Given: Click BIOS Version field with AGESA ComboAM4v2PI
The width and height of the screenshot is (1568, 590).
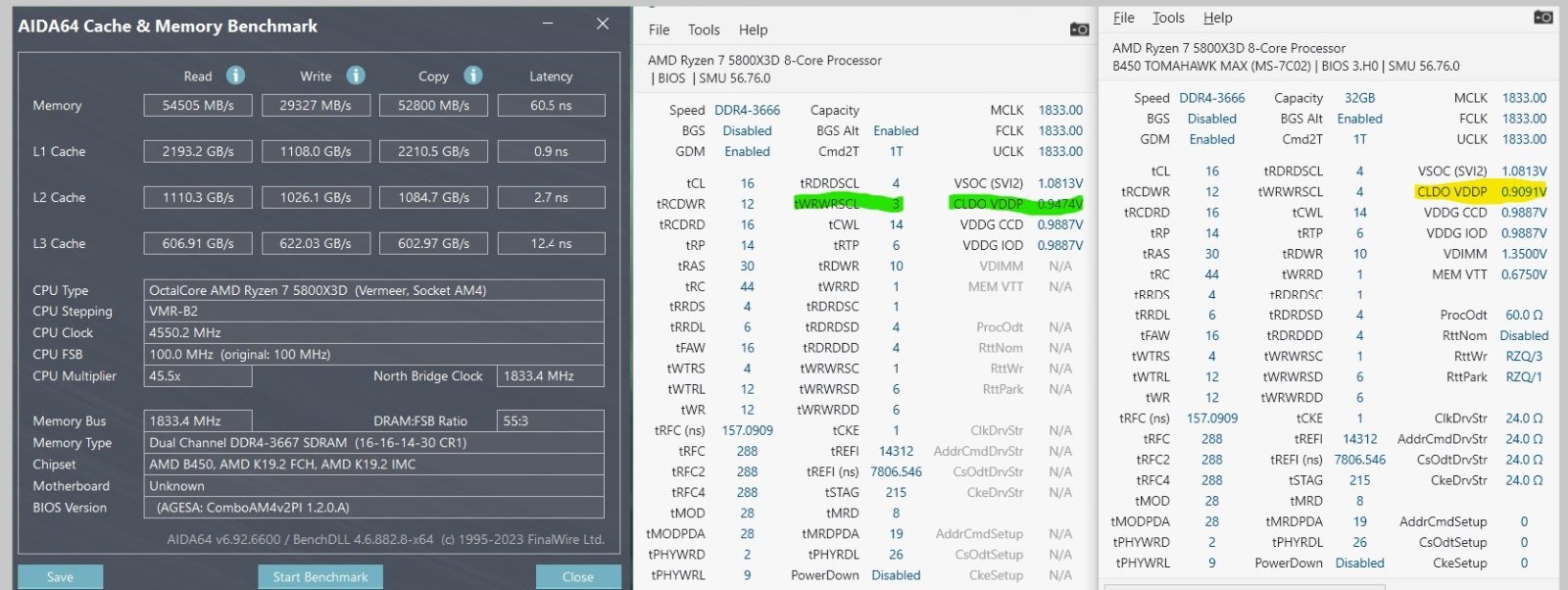Looking at the screenshot, I should (x=373, y=507).
